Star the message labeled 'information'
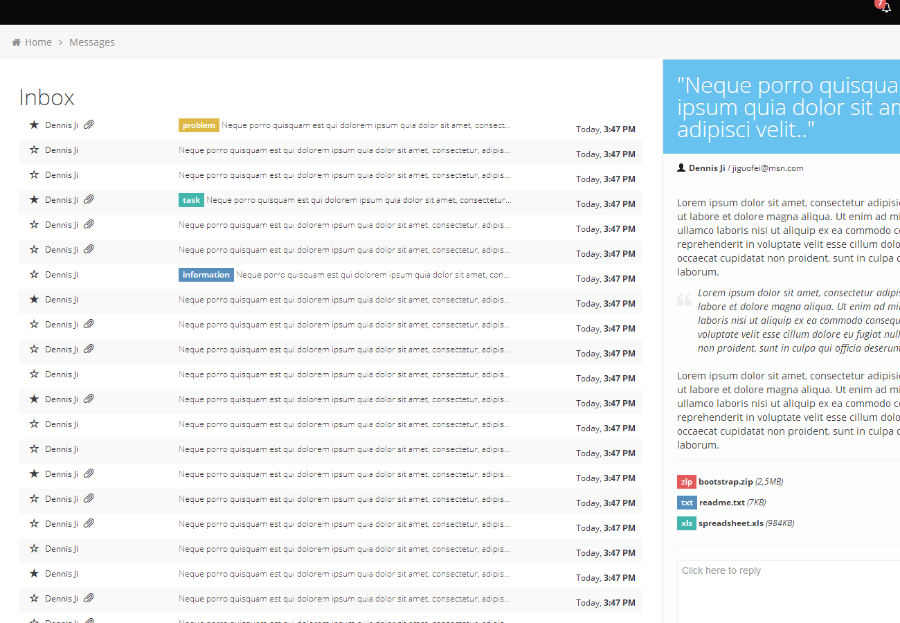This screenshot has width=900, height=623. [x=34, y=274]
